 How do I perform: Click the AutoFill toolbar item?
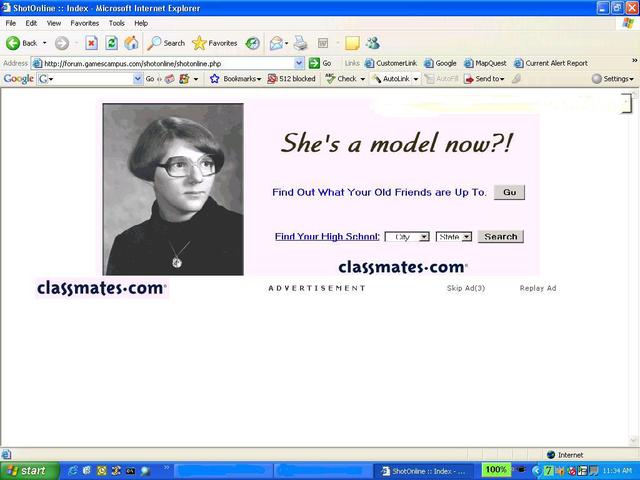pyautogui.click(x=441, y=79)
